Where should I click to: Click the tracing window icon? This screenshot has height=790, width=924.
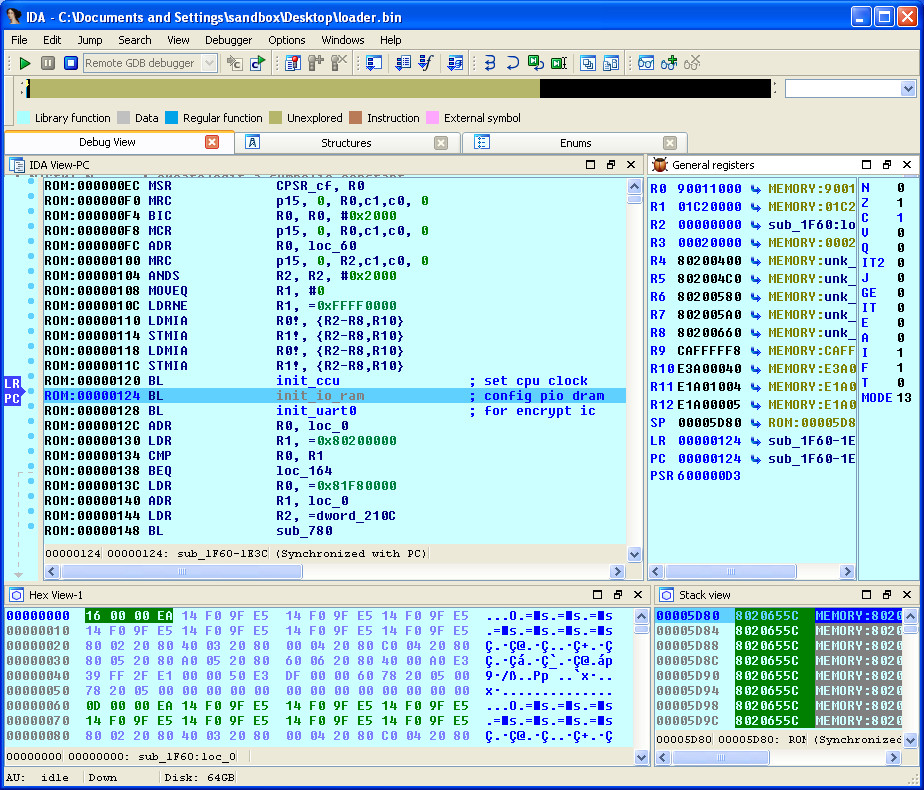click(x=455, y=63)
